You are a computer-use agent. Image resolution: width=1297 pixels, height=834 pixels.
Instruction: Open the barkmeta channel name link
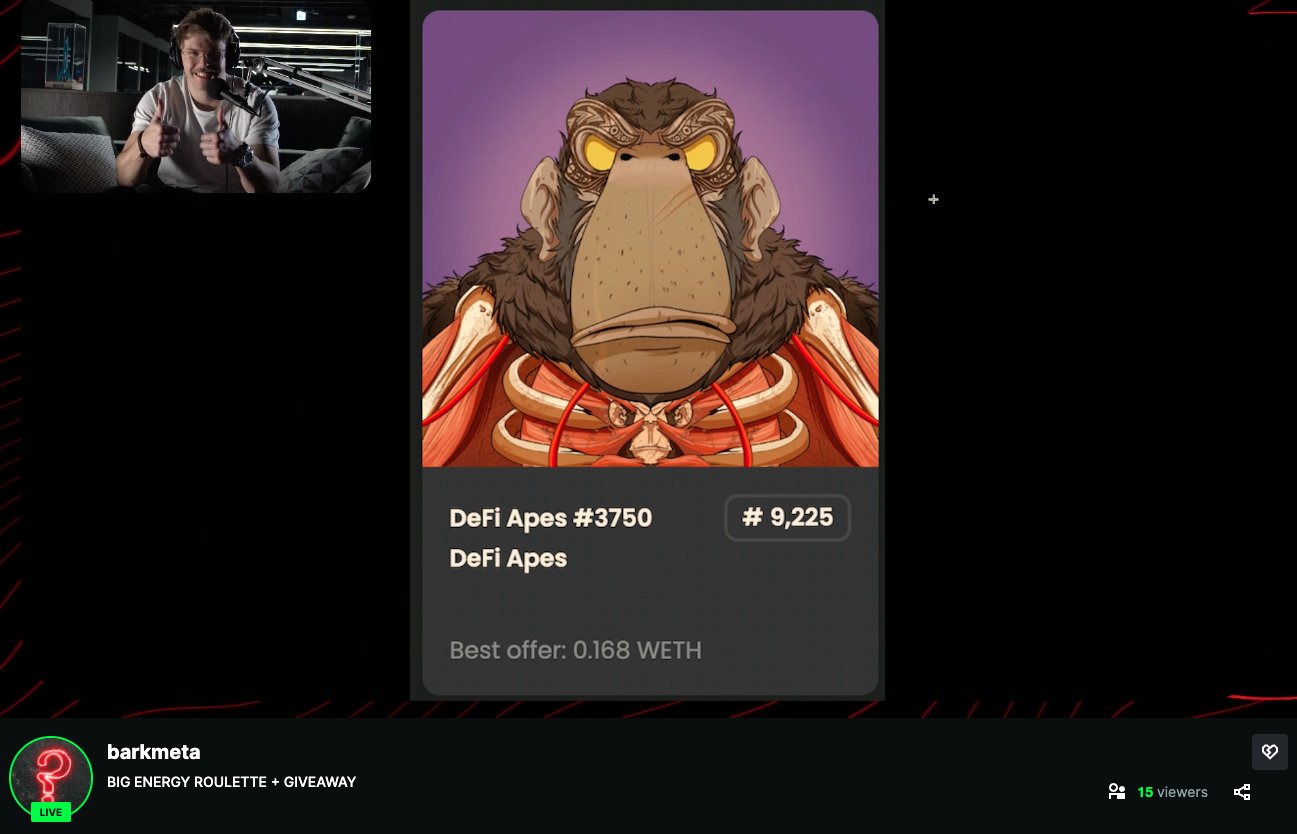pyautogui.click(x=154, y=752)
